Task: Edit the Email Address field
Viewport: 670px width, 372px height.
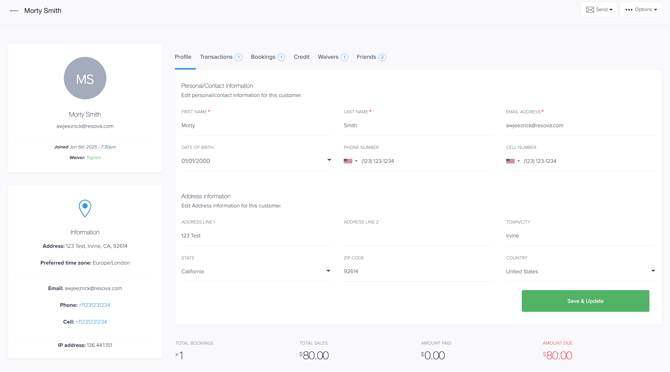Action: coord(581,126)
